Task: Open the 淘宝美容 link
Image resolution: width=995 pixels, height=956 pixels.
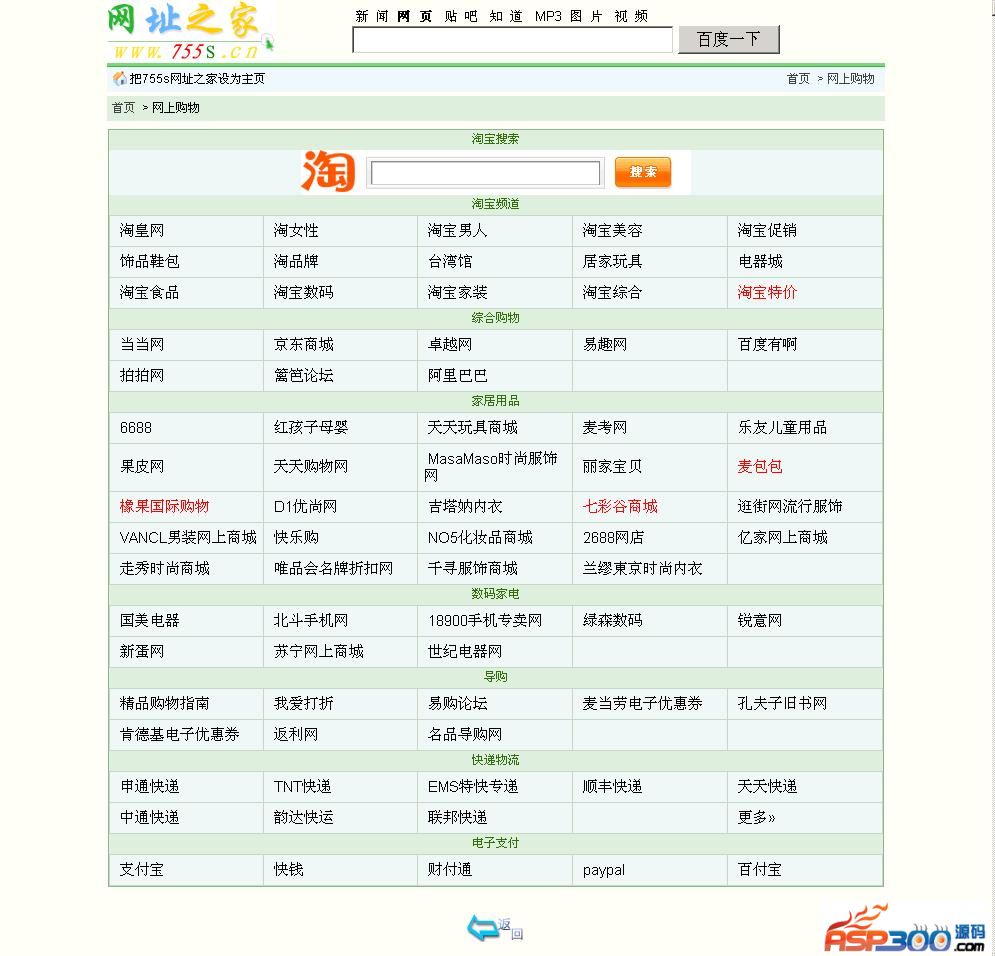Action: (612, 230)
